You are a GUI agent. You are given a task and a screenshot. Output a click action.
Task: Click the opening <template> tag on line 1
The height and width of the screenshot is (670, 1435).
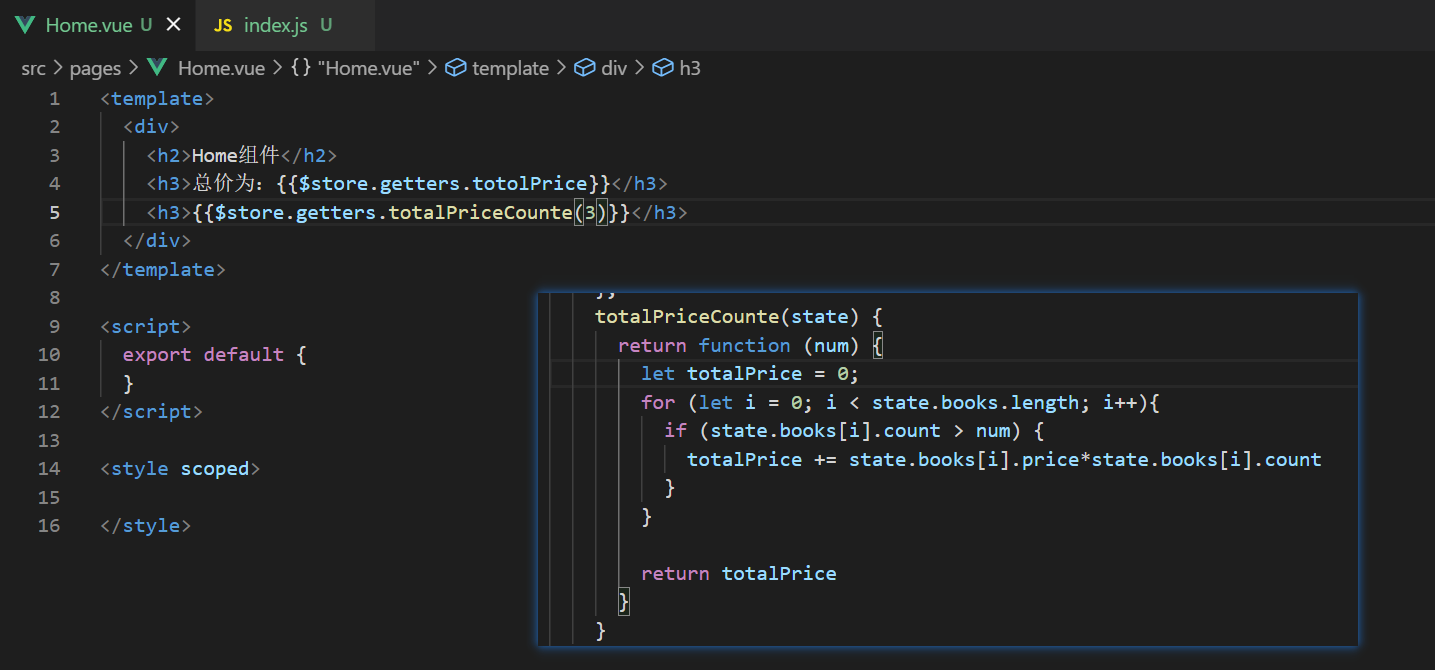pos(157,98)
